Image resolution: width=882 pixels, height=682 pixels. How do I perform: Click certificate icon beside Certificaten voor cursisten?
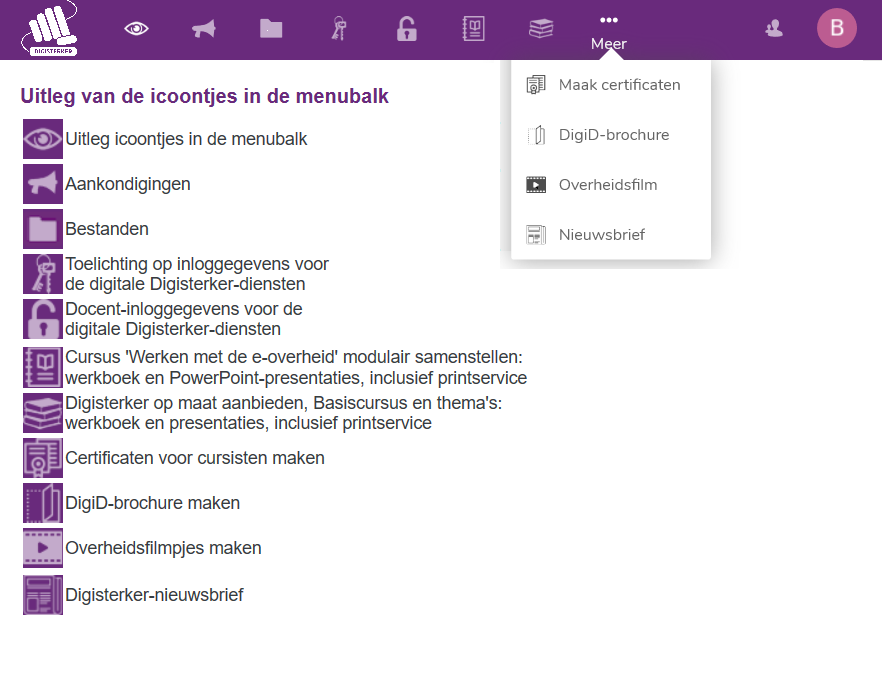tap(43, 458)
